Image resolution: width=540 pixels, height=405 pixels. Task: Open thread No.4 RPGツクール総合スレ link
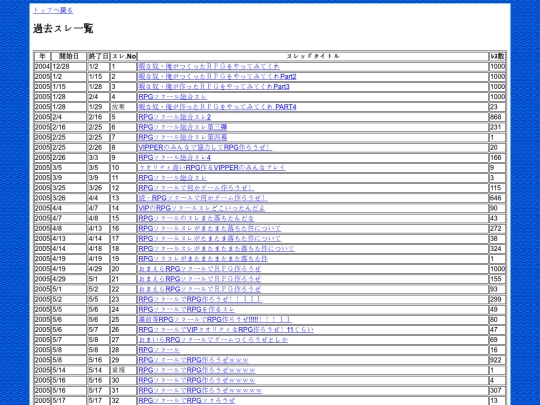coord(173,97)
